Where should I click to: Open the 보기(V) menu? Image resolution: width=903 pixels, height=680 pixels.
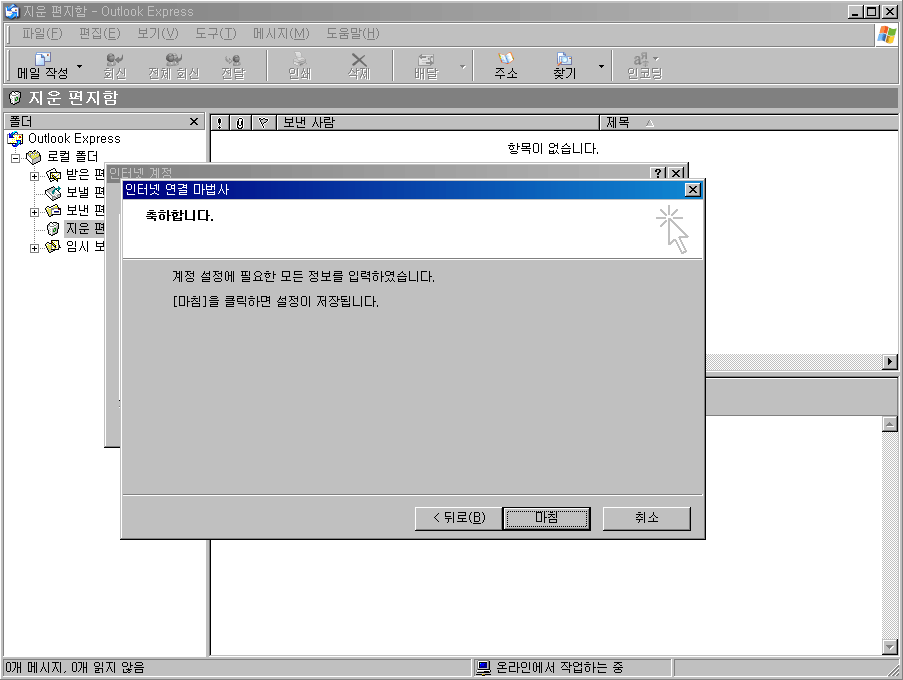[x=158, y=34]
